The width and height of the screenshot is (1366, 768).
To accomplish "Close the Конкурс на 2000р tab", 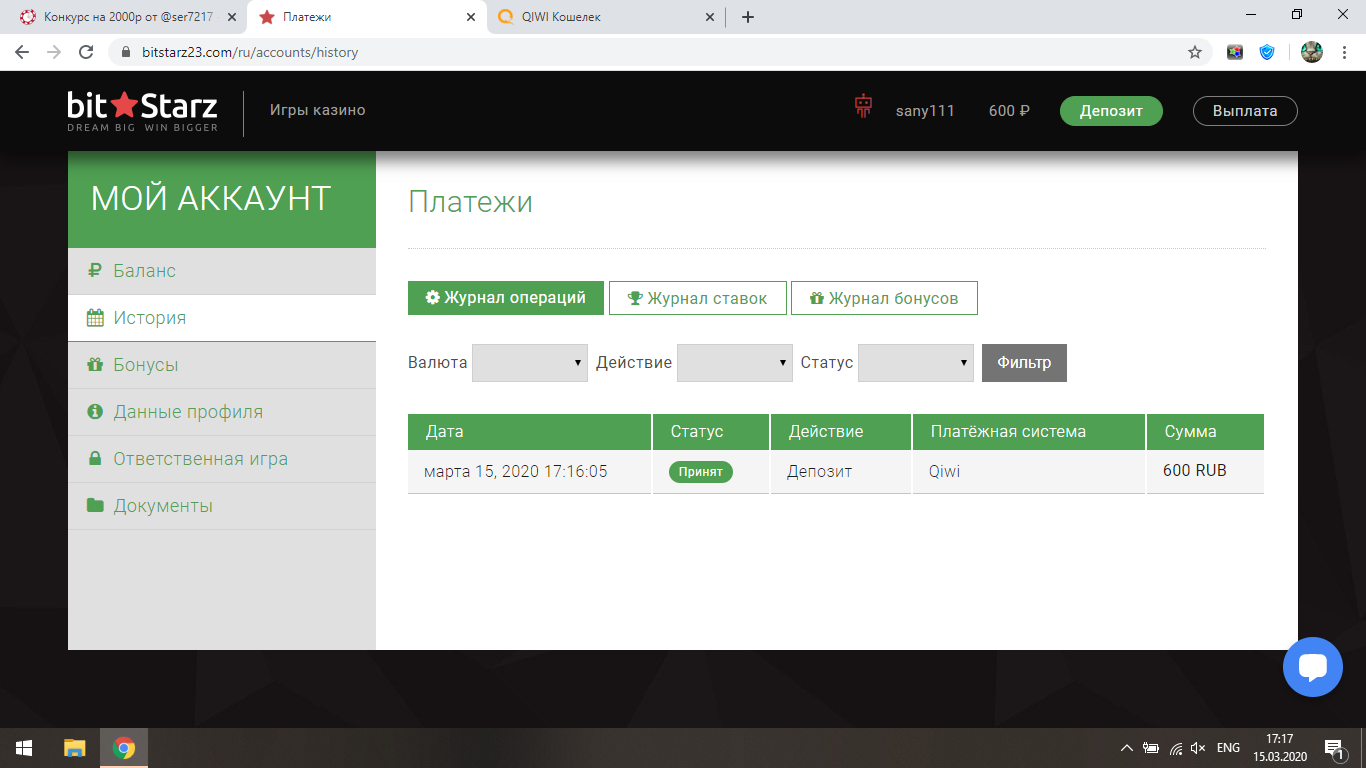I will click(232, 17).
